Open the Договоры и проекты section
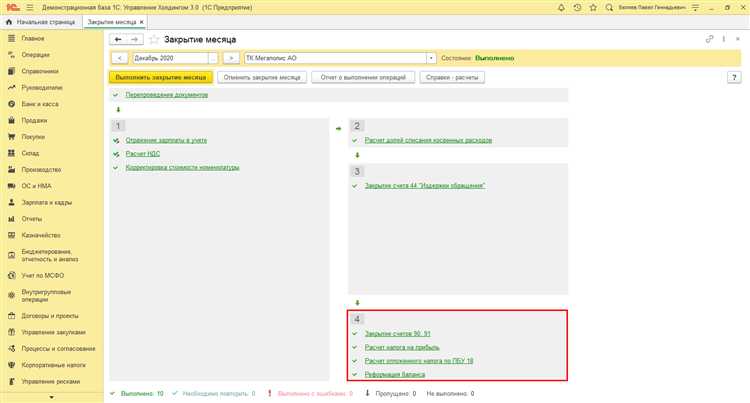750x403 pixels. pos(50,316)
